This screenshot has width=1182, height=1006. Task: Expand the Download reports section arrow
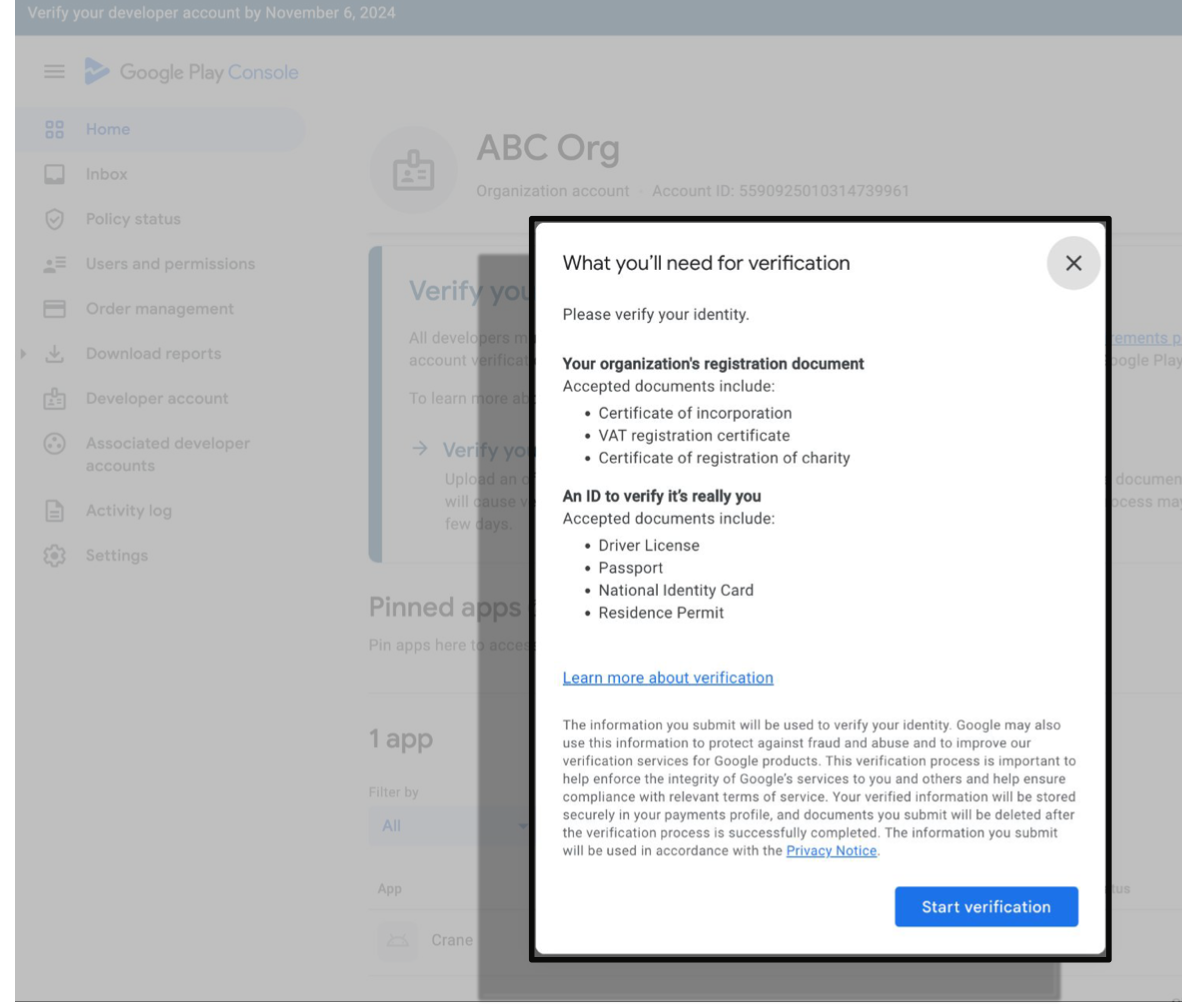(x=23, y=353)
